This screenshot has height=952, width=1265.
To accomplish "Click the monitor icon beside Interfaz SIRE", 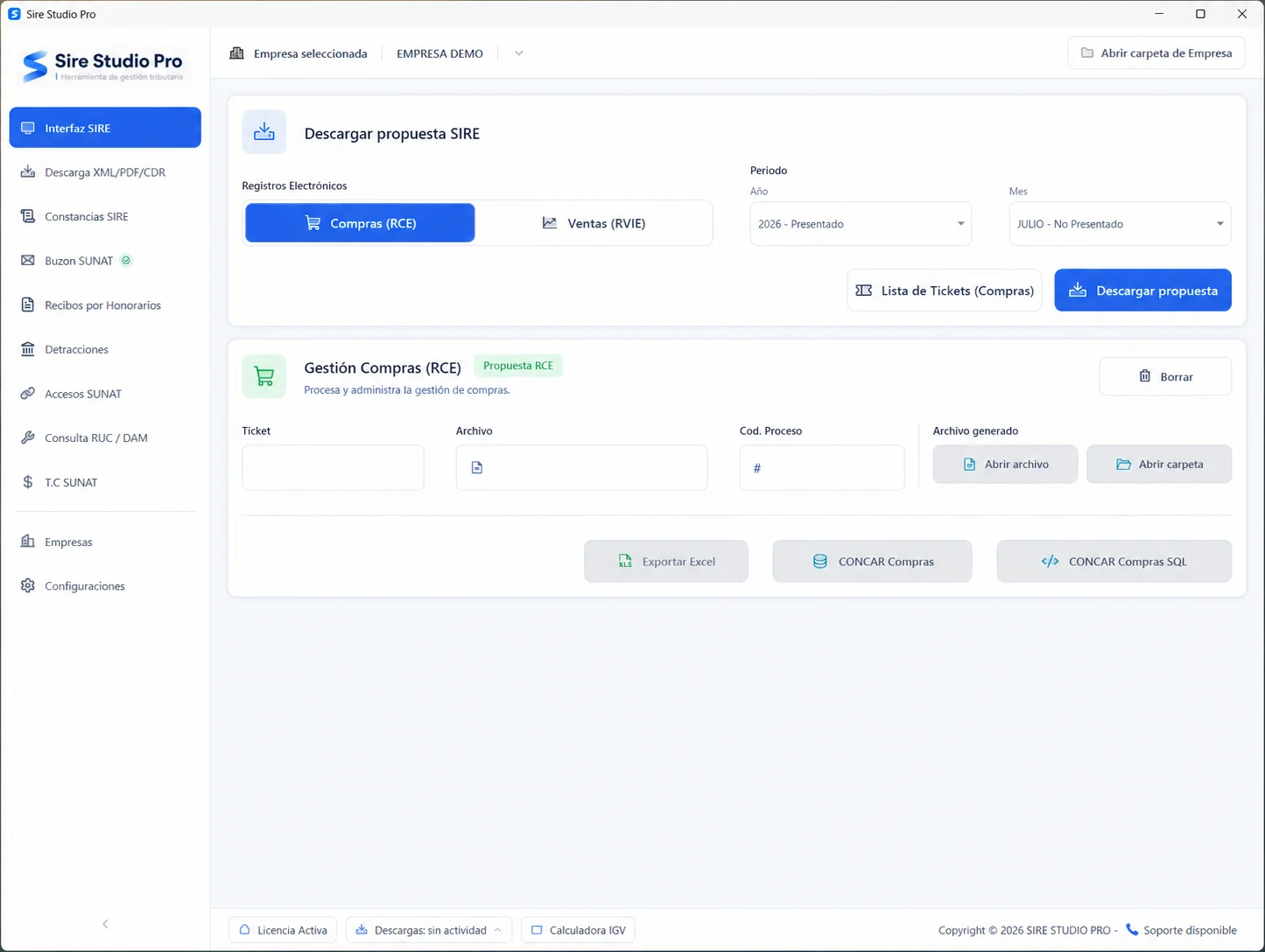I will click(x=28, y=128).
